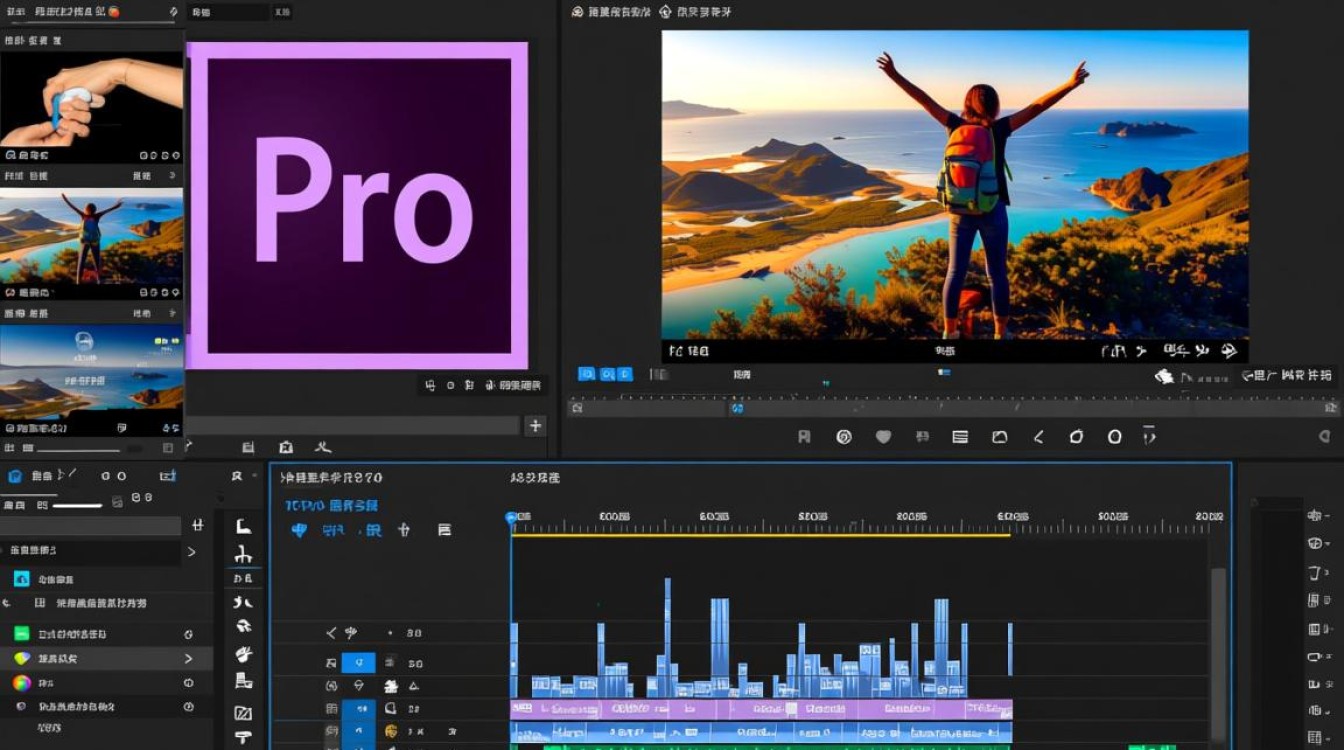This screenshot has width=1344, height=750.
Task: Toggle the upper blue-highlighted track header button
Action: [358, 663]
